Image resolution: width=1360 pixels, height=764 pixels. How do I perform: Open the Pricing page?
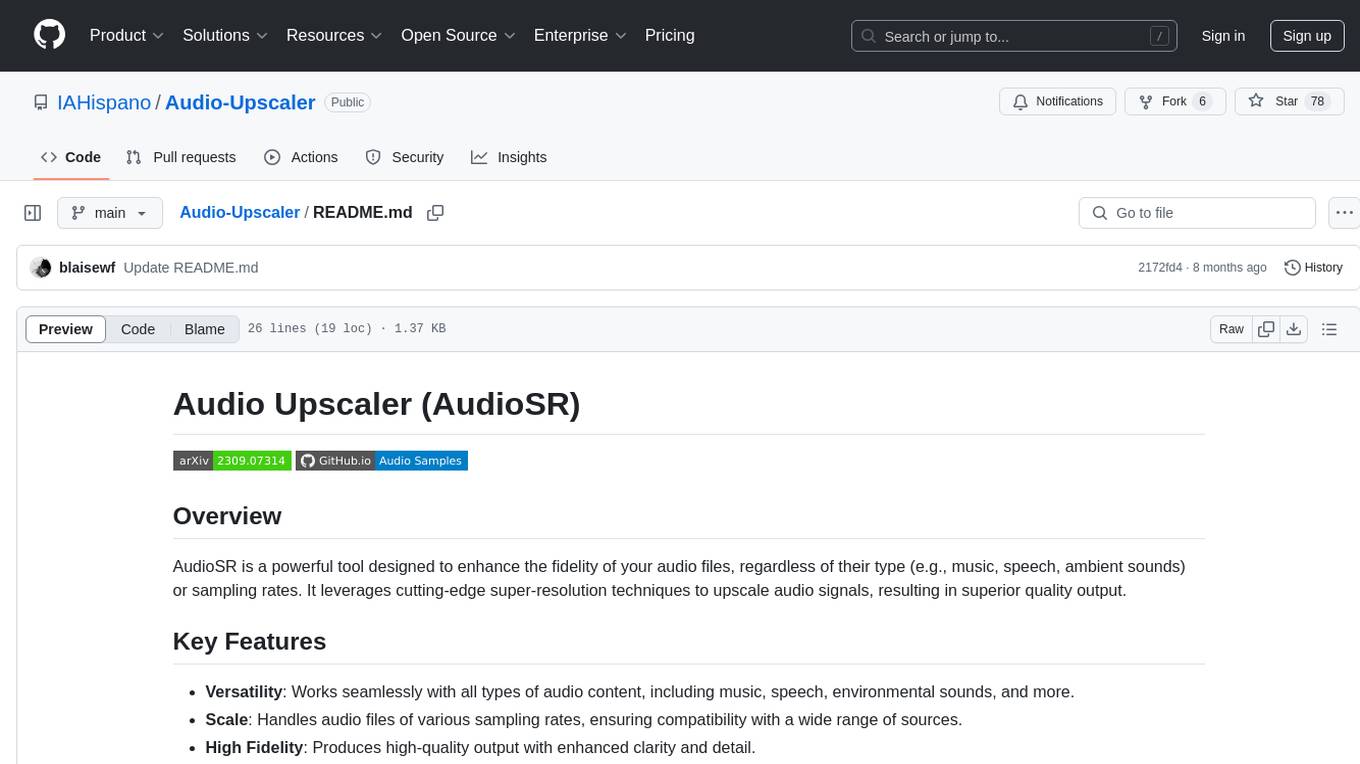670,35
